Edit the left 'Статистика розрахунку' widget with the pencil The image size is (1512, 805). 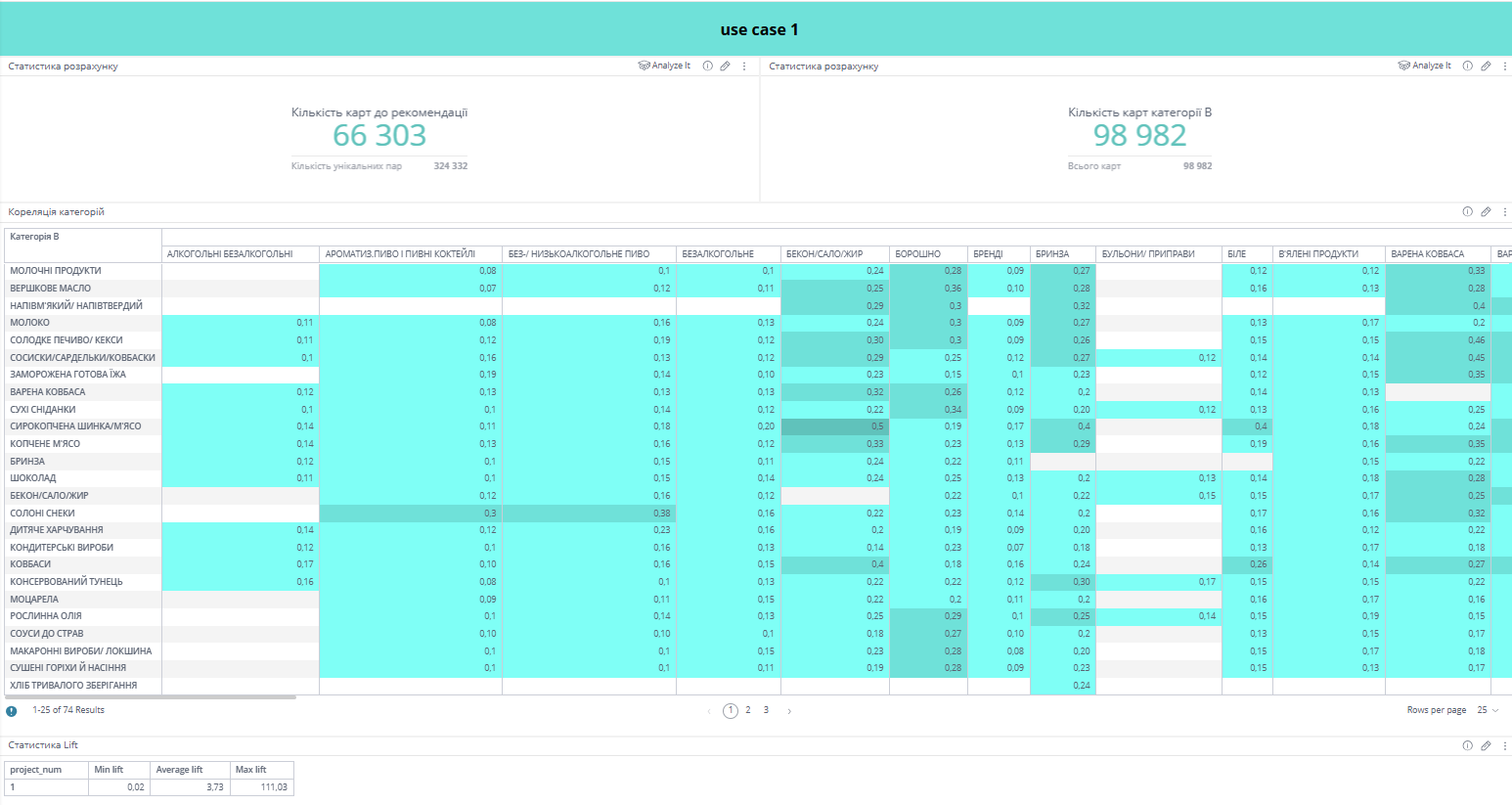pyautogui.click(x=725, y=66)
